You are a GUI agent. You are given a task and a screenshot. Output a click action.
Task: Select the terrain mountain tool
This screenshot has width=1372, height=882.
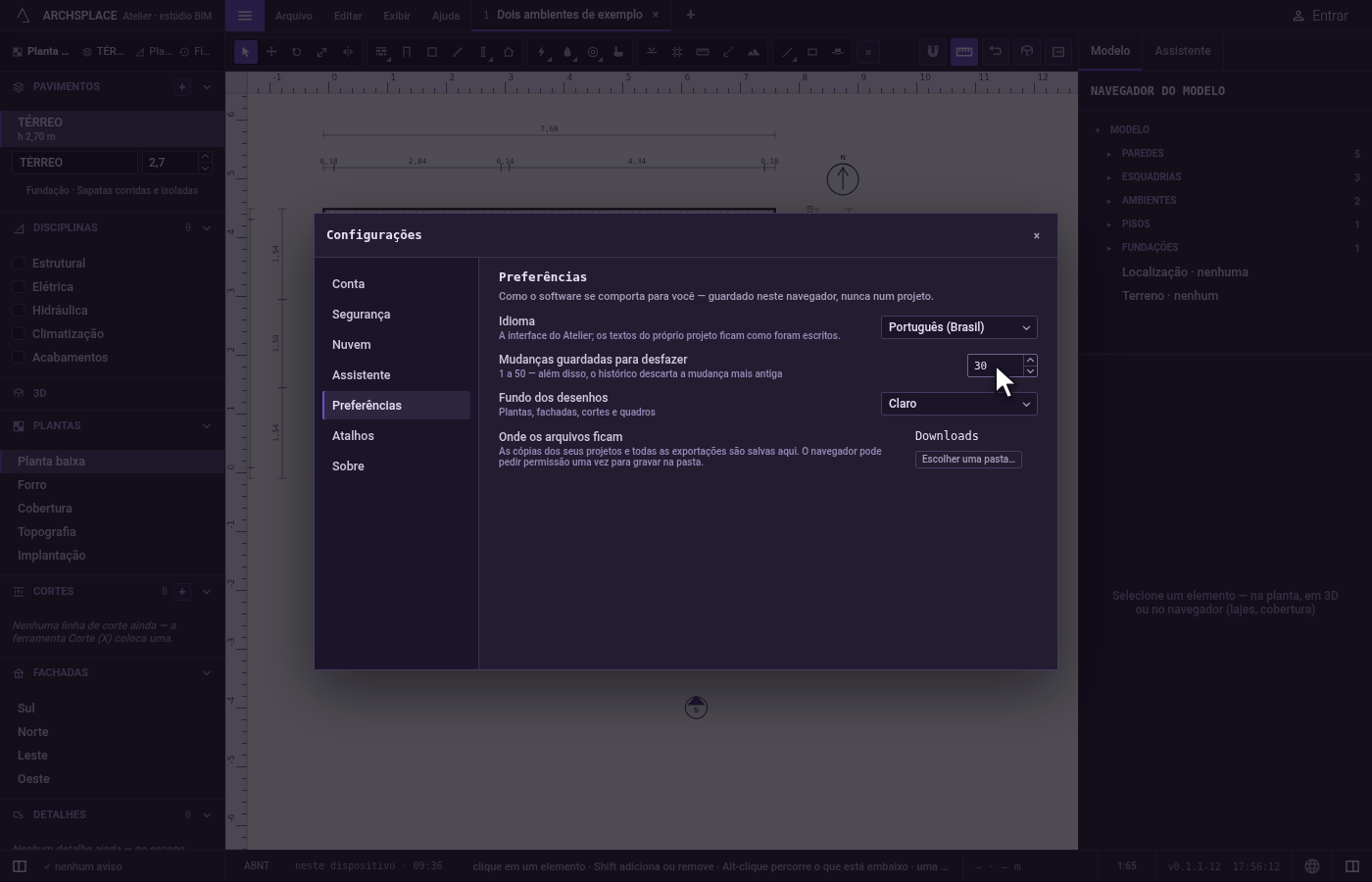click(x=754, y=52)
